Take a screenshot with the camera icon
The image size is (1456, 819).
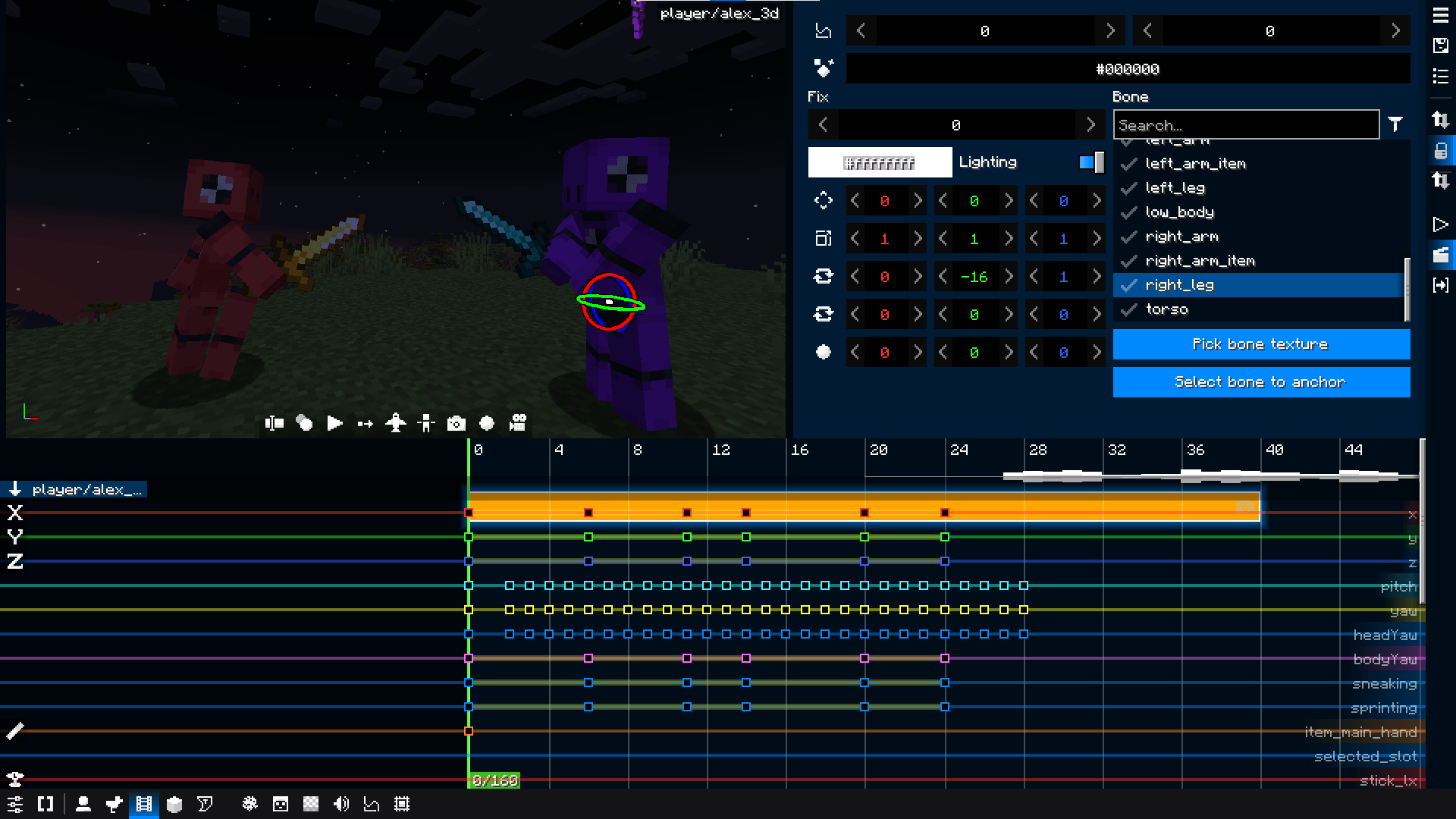tap(457, 423)
